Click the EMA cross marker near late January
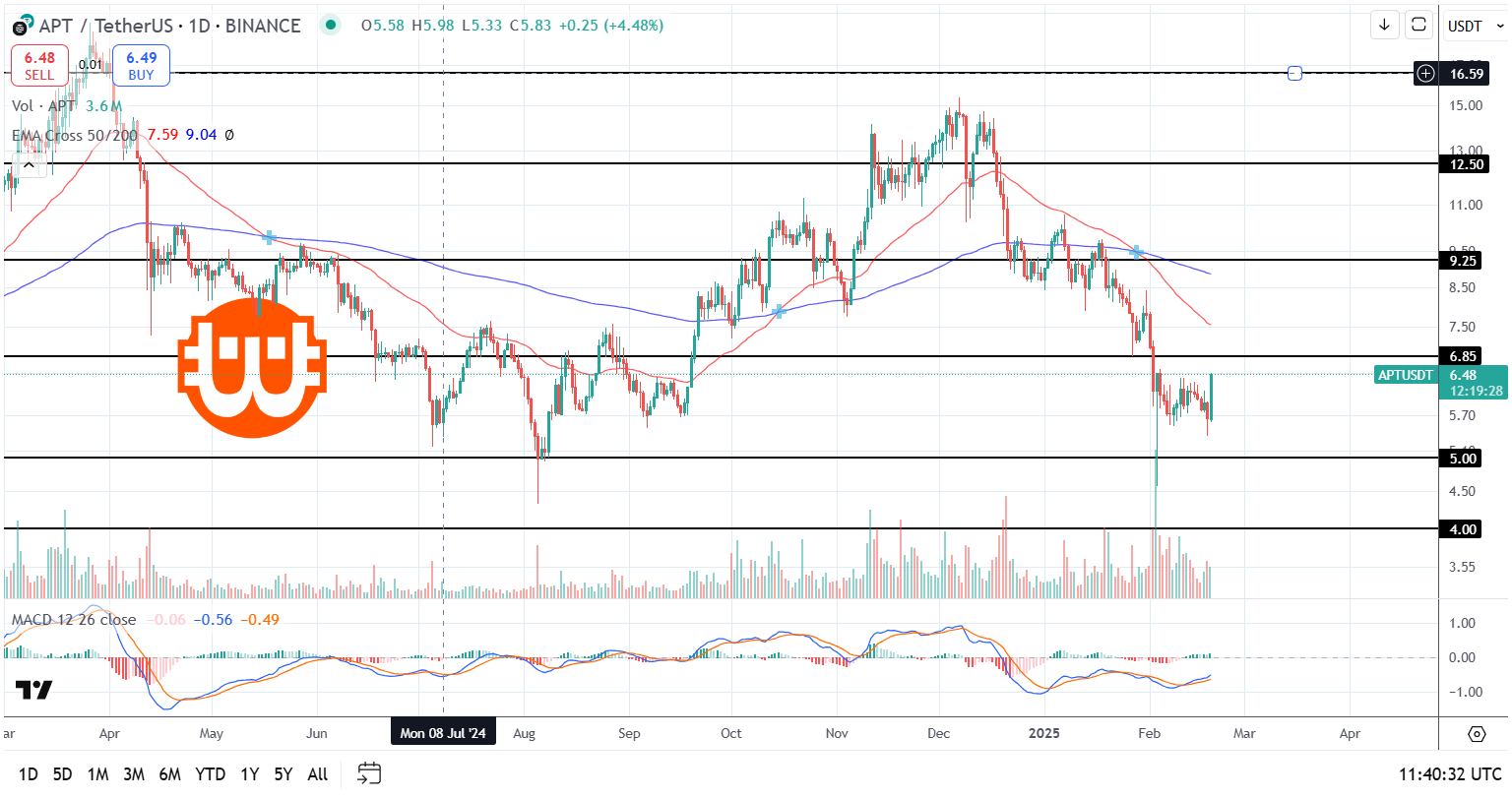 coord(1136,252)
